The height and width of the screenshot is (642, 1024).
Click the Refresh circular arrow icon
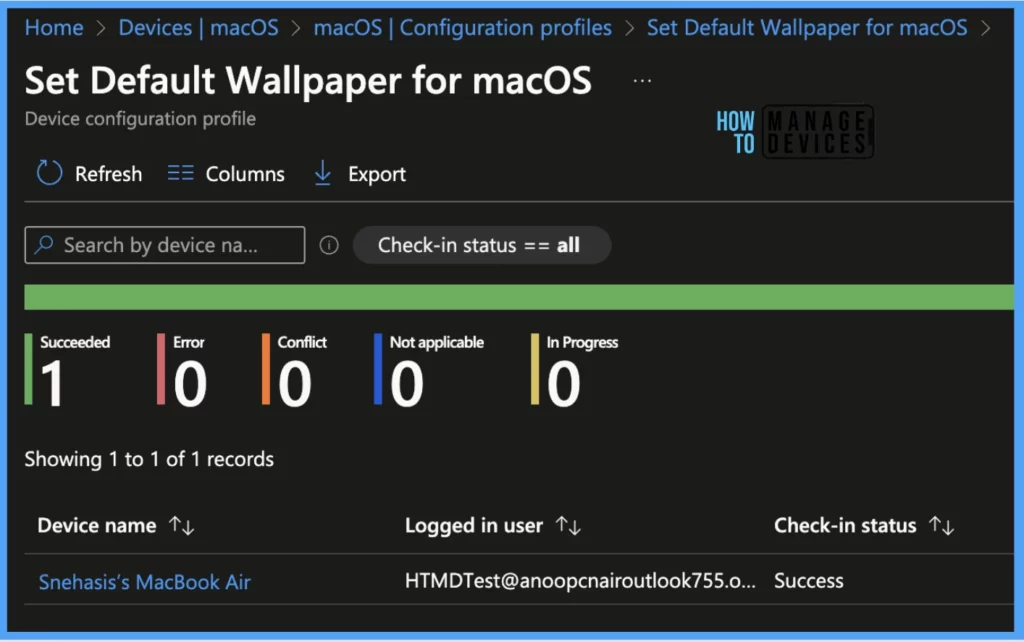(49, 173)
